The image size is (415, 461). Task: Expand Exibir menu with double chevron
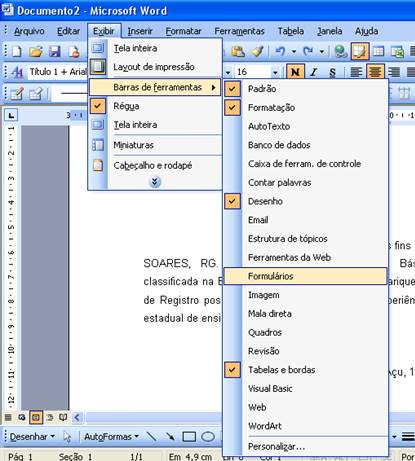click(x=155, y=182)
